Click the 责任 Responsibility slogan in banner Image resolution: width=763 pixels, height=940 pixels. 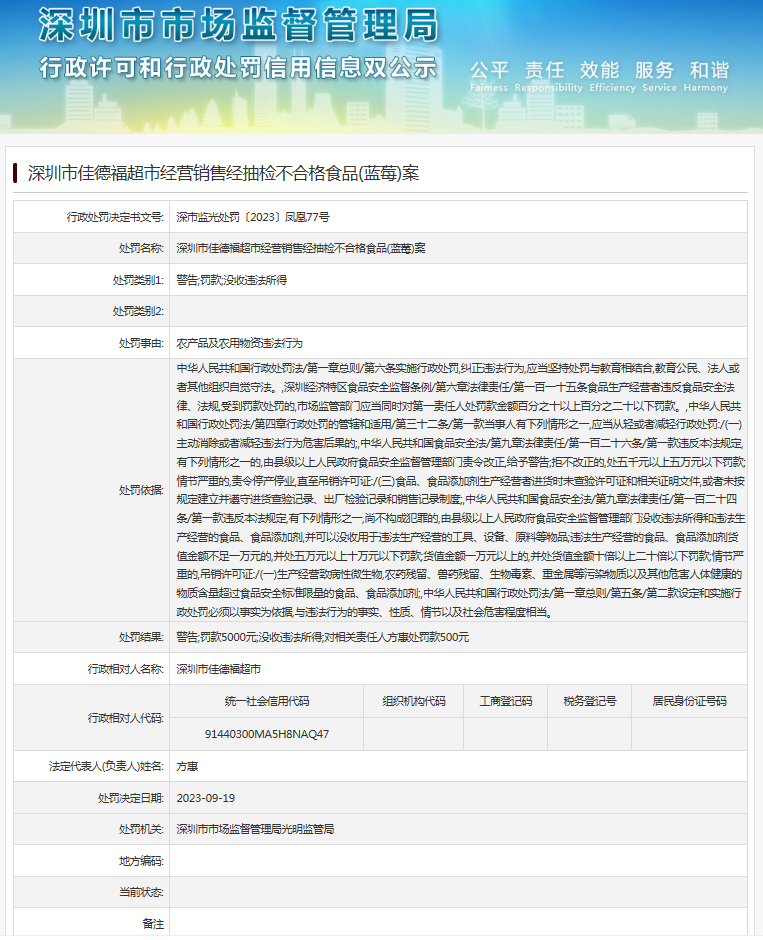tap(548, 76)
